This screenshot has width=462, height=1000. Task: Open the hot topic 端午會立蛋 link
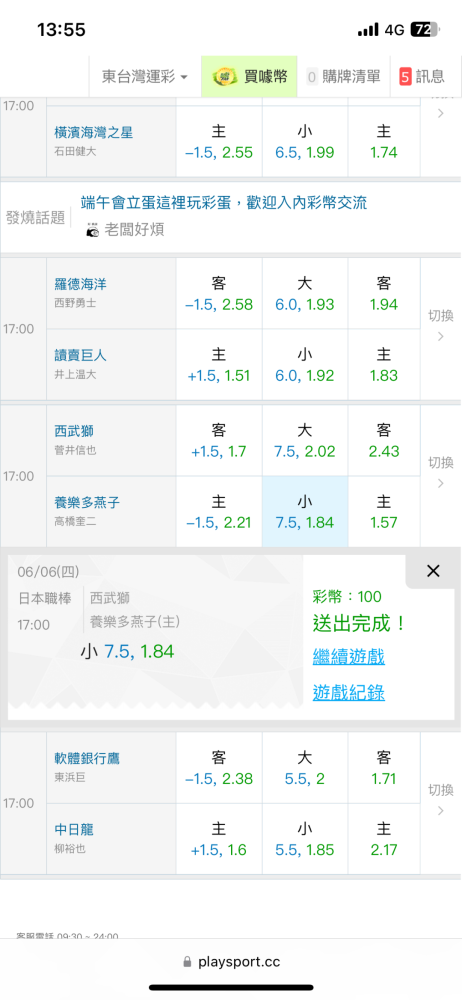(x=224, y=203)
